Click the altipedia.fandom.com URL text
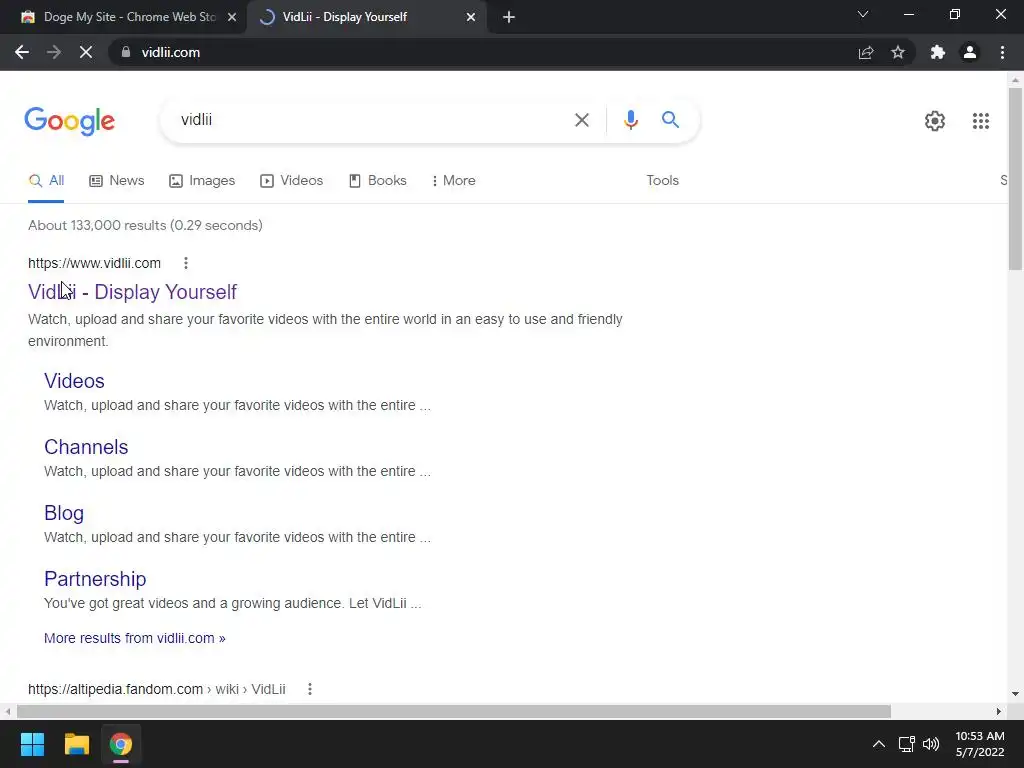This screenshot has width=1024, height=768. tap(157, 689)
